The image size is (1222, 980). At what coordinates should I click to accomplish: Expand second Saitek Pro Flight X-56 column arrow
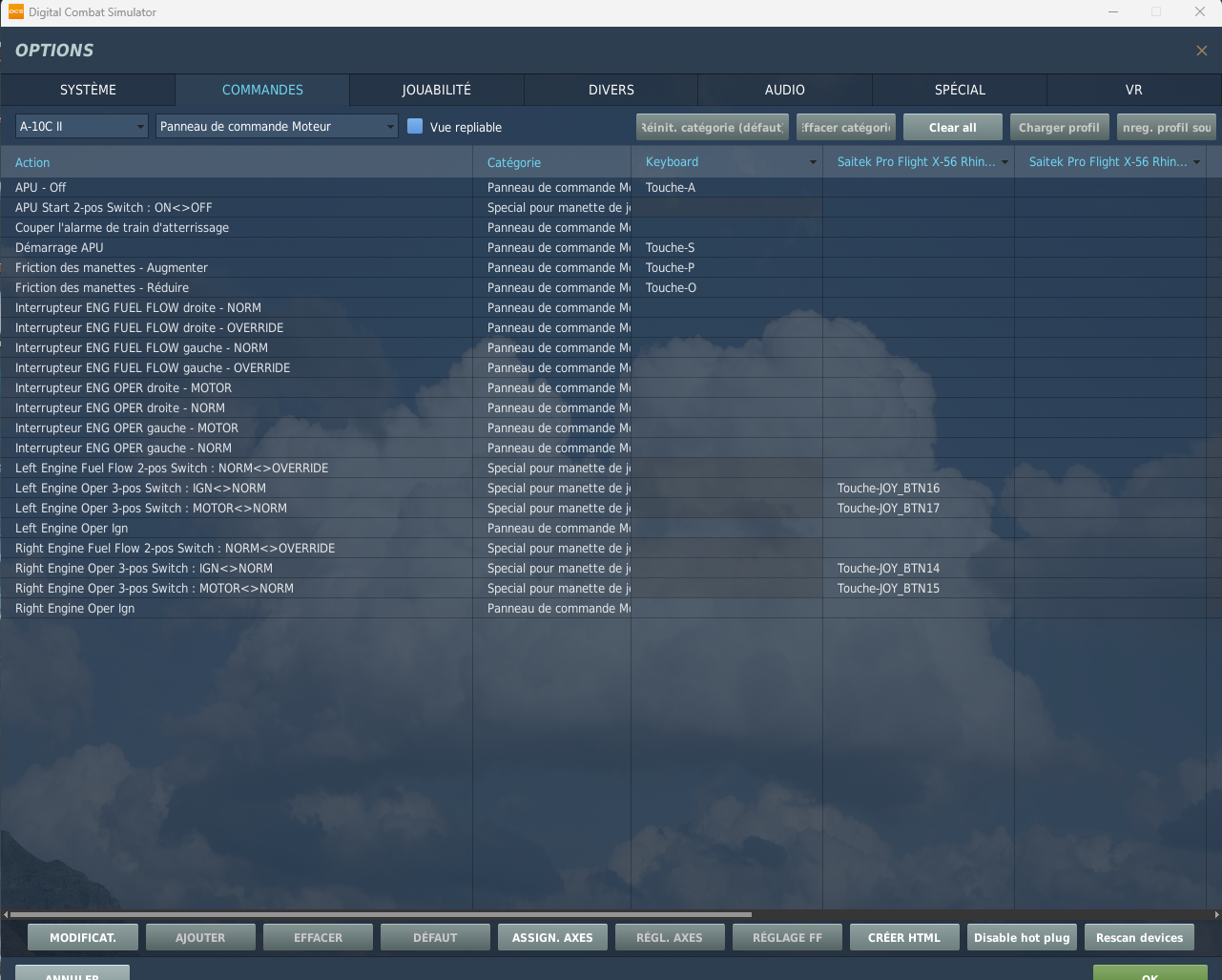pyautogui.click(x=1196, y=162)
